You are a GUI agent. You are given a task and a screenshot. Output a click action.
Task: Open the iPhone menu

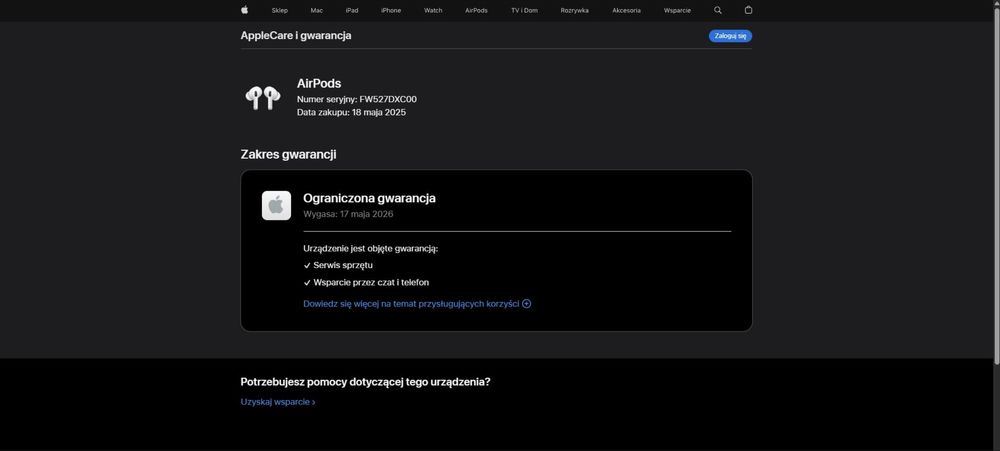click(x=391, y=10)
